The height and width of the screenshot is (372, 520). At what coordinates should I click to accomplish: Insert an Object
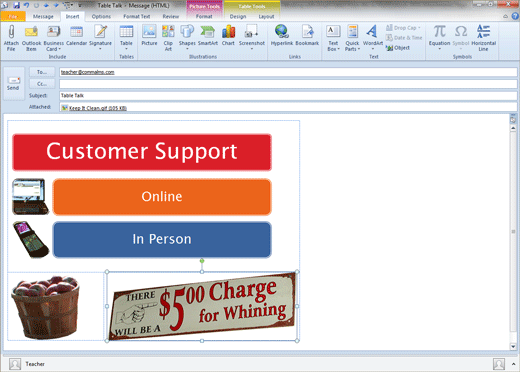[398, 48]
